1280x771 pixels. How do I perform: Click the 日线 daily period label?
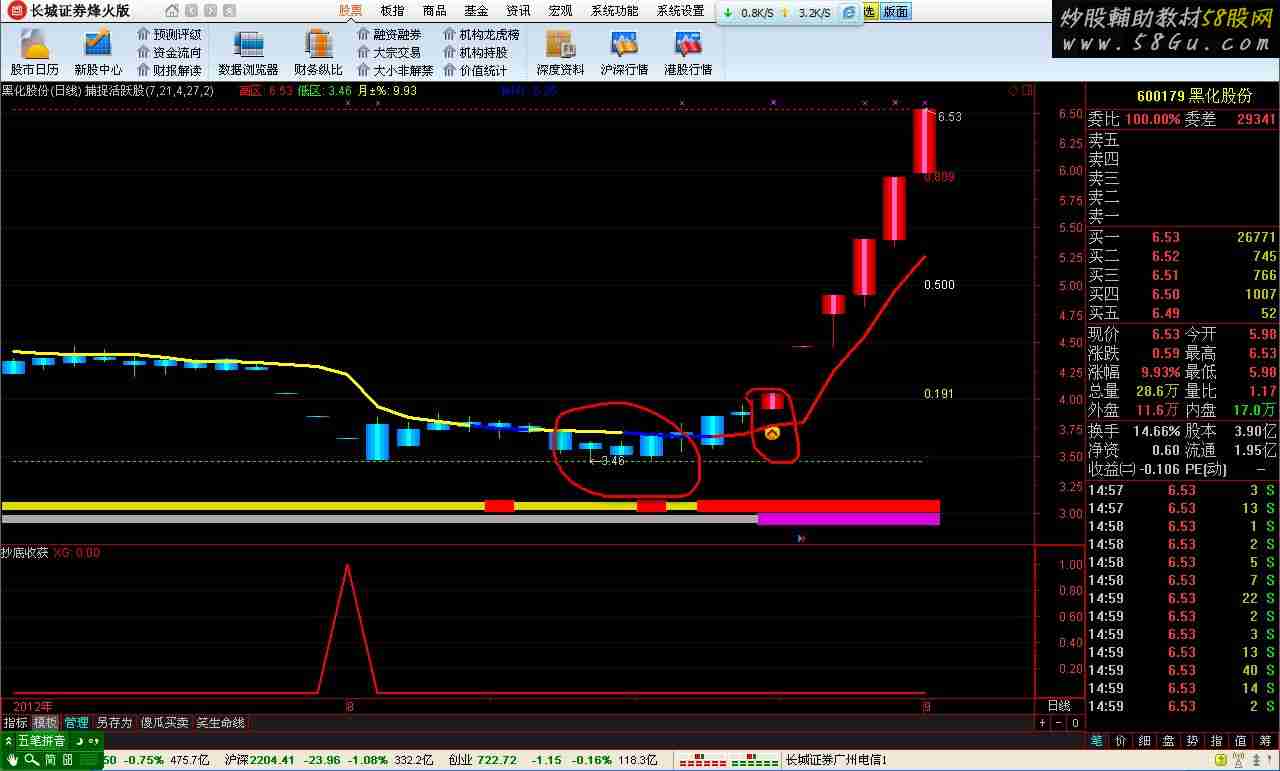[x=1059, y=706]
